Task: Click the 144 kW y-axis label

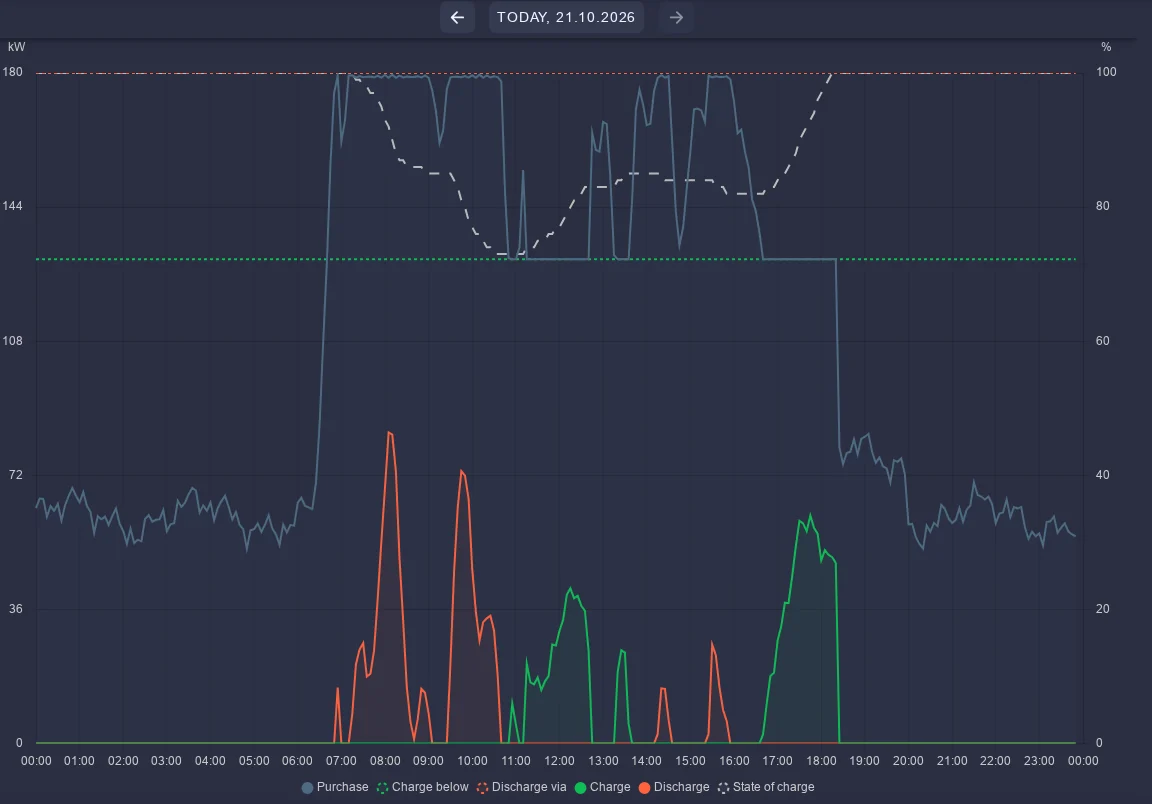Action: click(x=12, y=206)
